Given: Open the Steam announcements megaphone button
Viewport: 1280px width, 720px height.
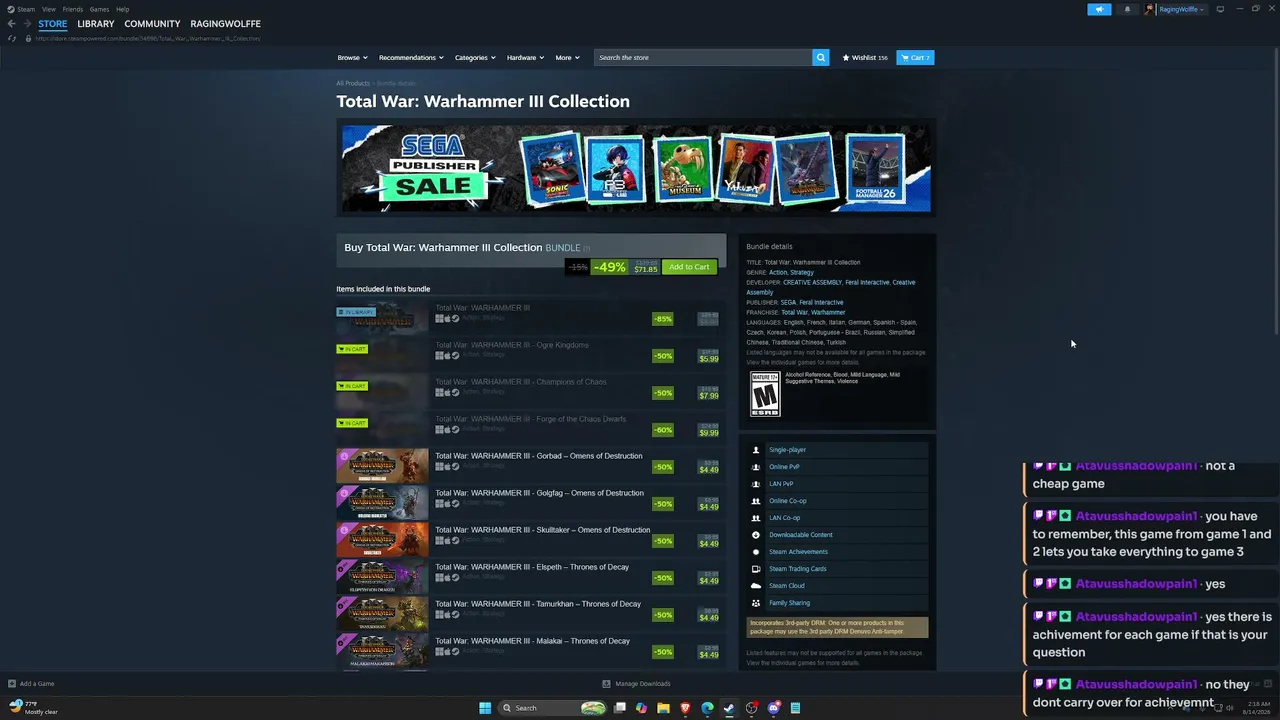Looking at the screenshot, I should tap(1099, 9).
